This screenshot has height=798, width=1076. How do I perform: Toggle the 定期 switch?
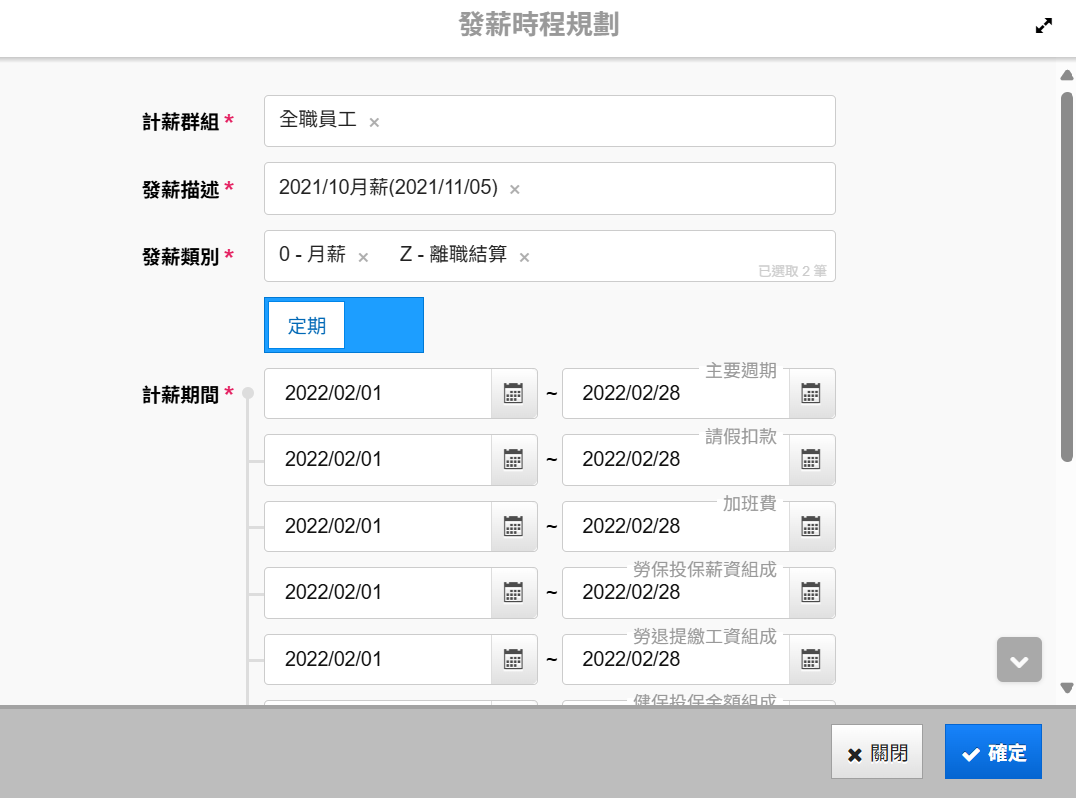pos(343,325)
